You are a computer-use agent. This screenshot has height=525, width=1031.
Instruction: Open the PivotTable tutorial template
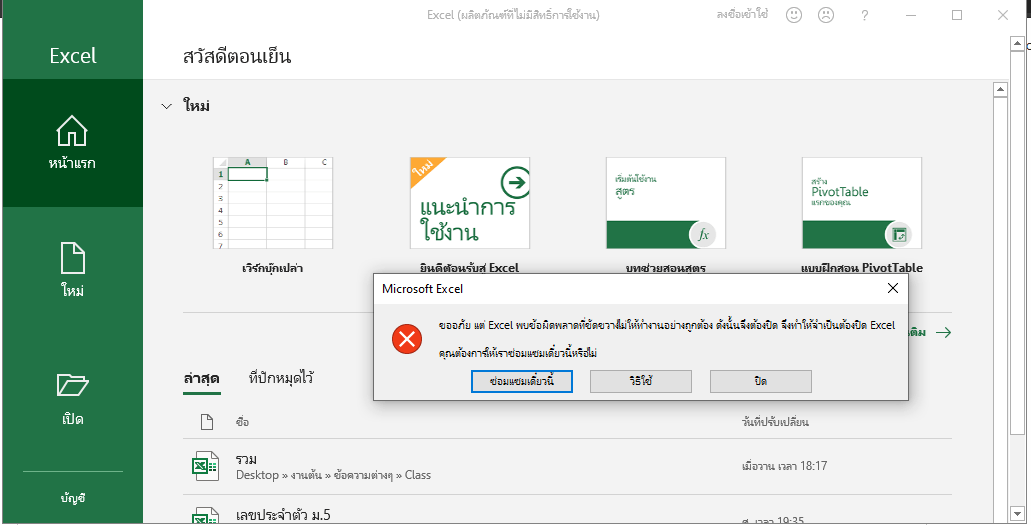(861, 203)
